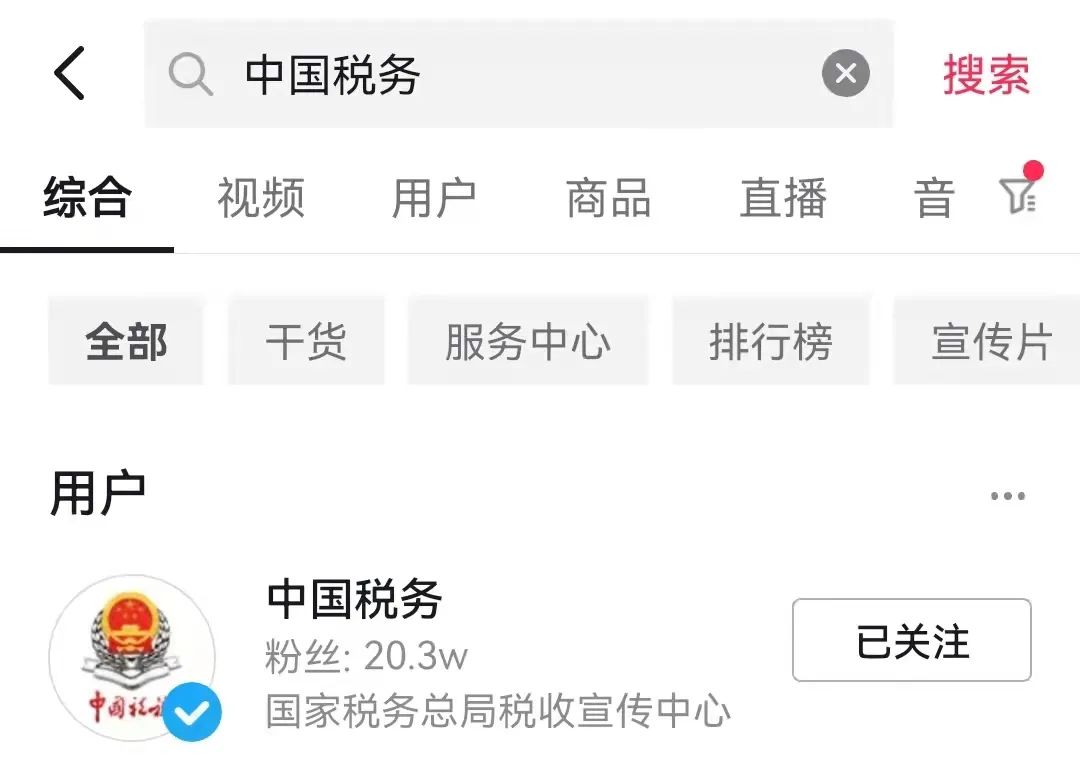Select the 直播 tab
Screen dimensions: 1080x763
[x=782, y=198]
